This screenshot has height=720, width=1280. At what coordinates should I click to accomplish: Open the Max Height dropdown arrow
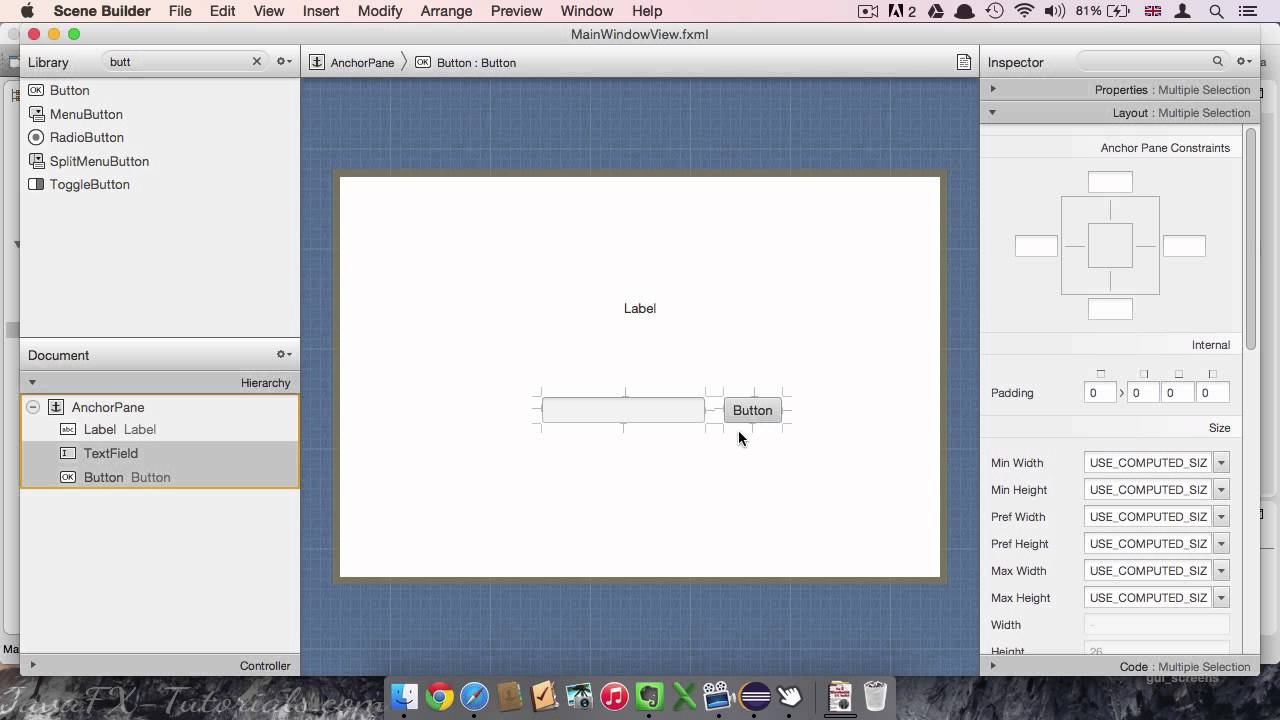1221,598
